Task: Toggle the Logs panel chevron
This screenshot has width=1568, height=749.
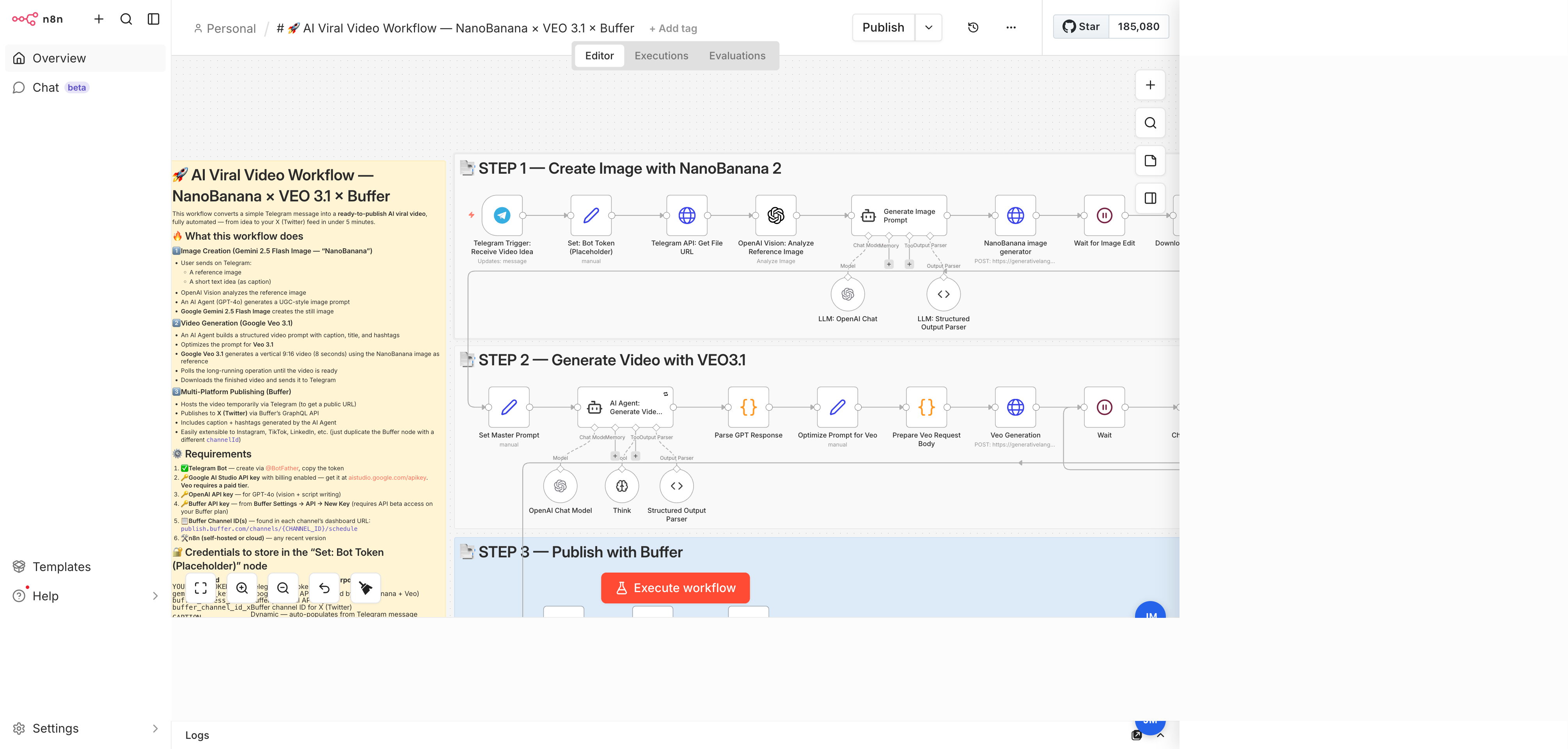Action: pos(1160,735)
